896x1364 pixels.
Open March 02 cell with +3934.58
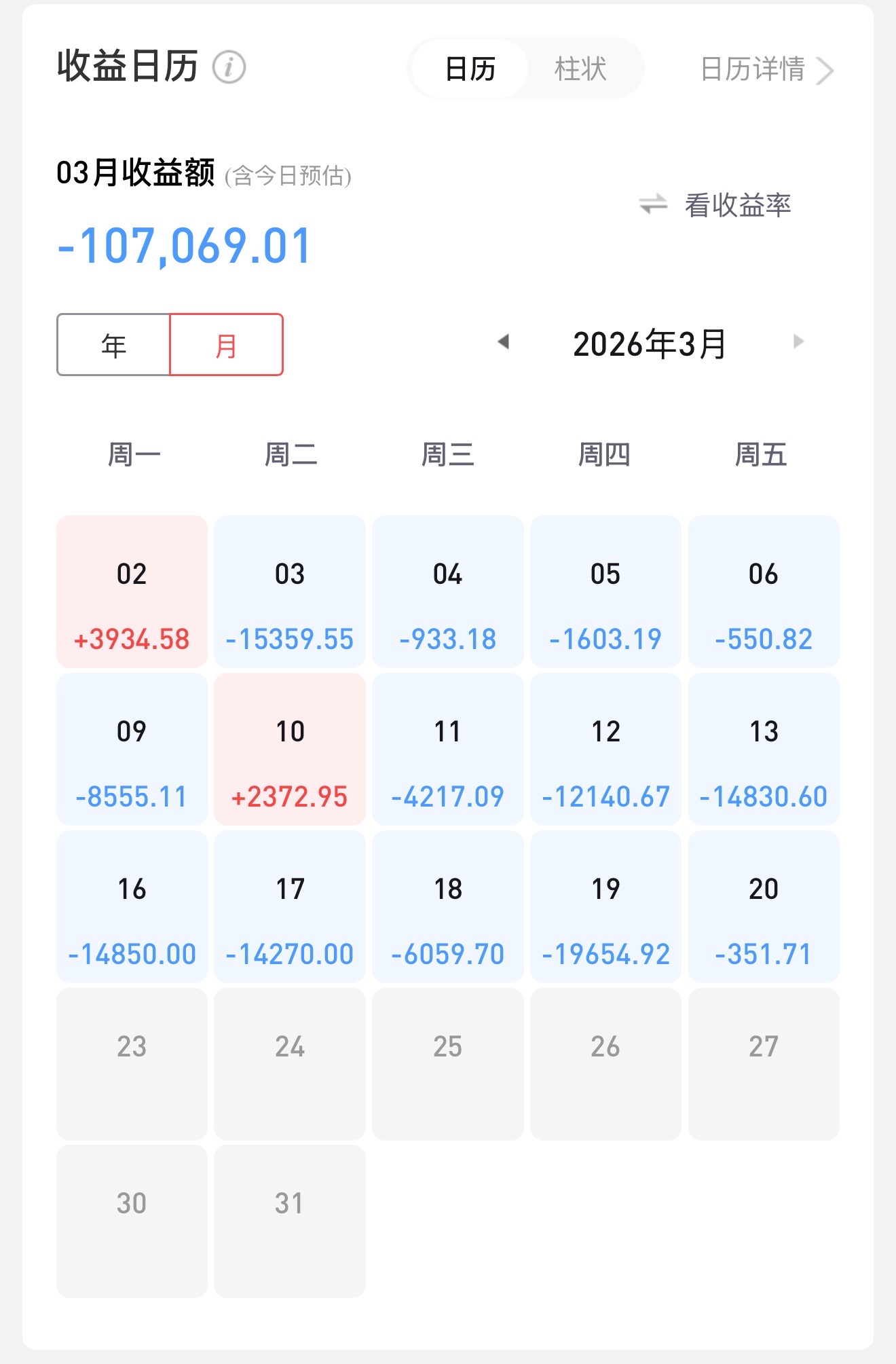point(132,591)
